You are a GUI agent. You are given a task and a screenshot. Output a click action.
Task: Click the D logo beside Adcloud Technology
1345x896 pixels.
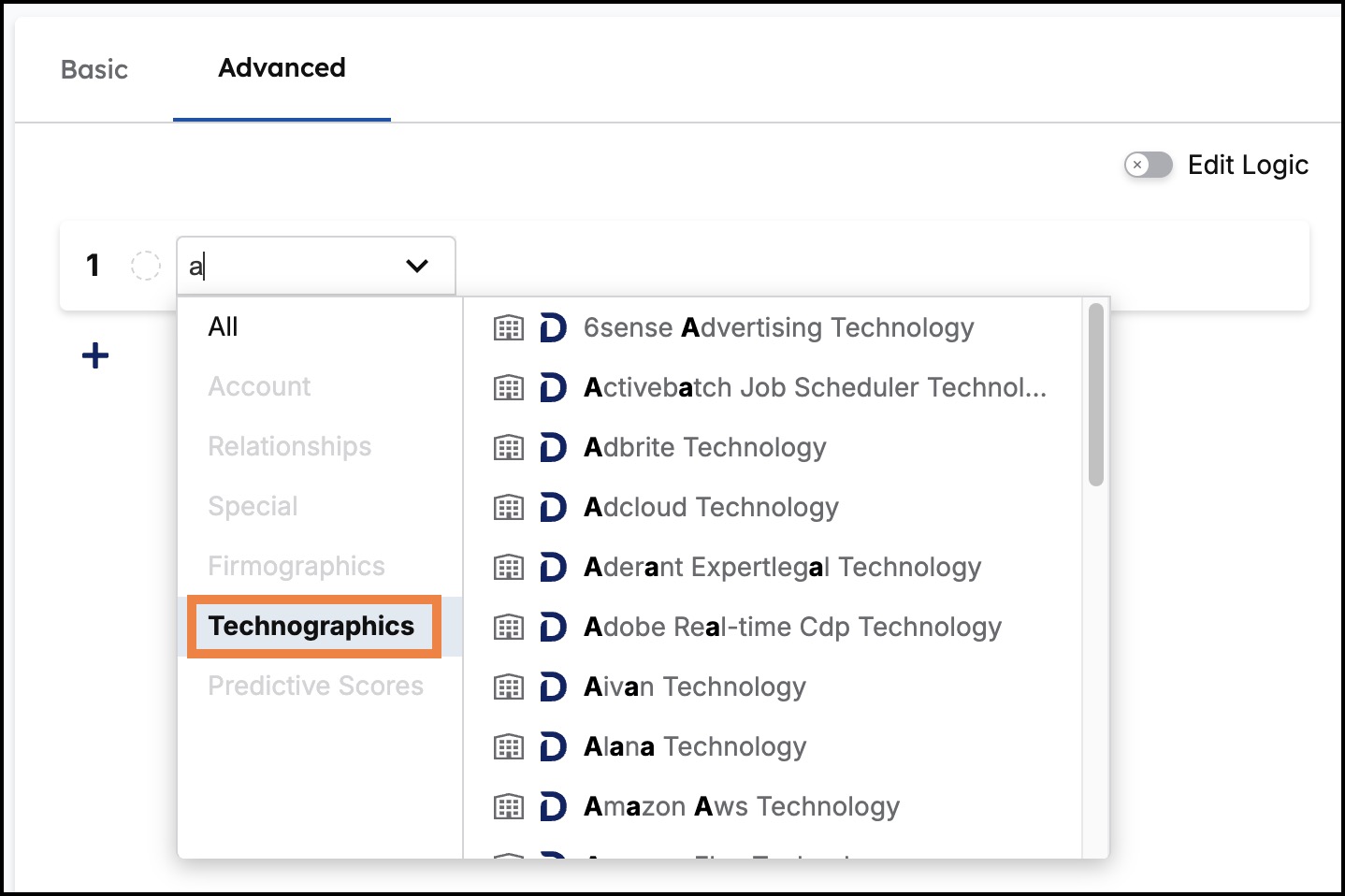(553, 507)
